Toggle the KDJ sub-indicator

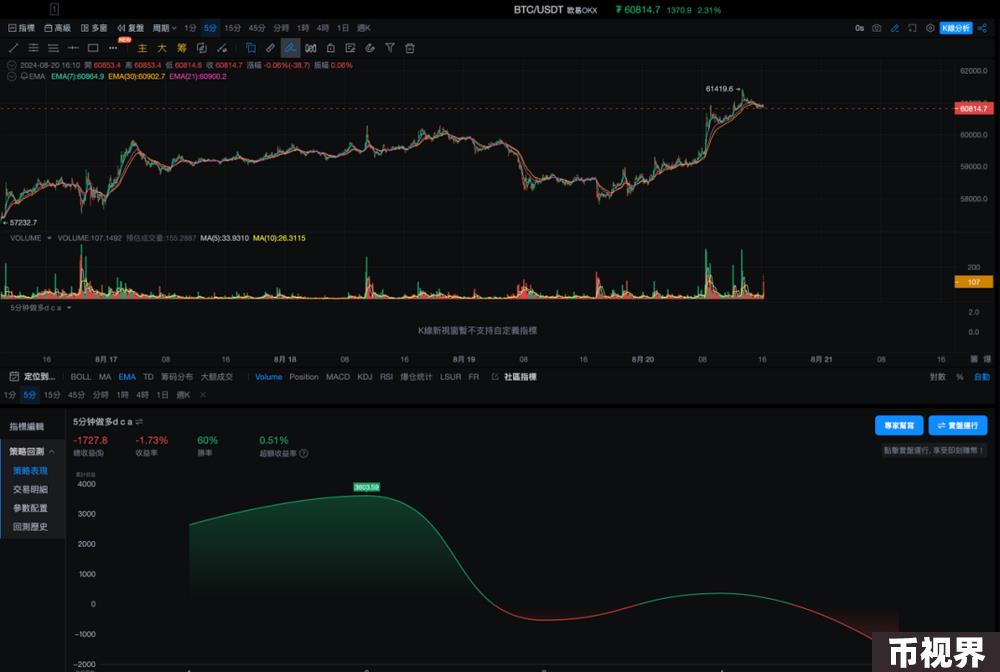365,377
